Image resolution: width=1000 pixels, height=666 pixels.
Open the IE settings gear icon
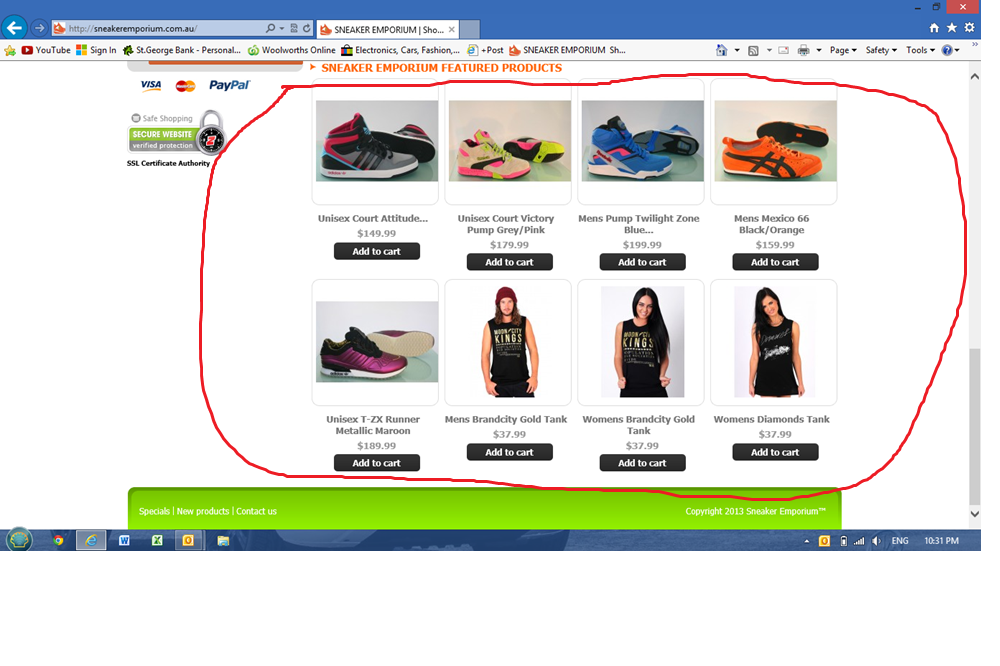(x=969, y=27)
